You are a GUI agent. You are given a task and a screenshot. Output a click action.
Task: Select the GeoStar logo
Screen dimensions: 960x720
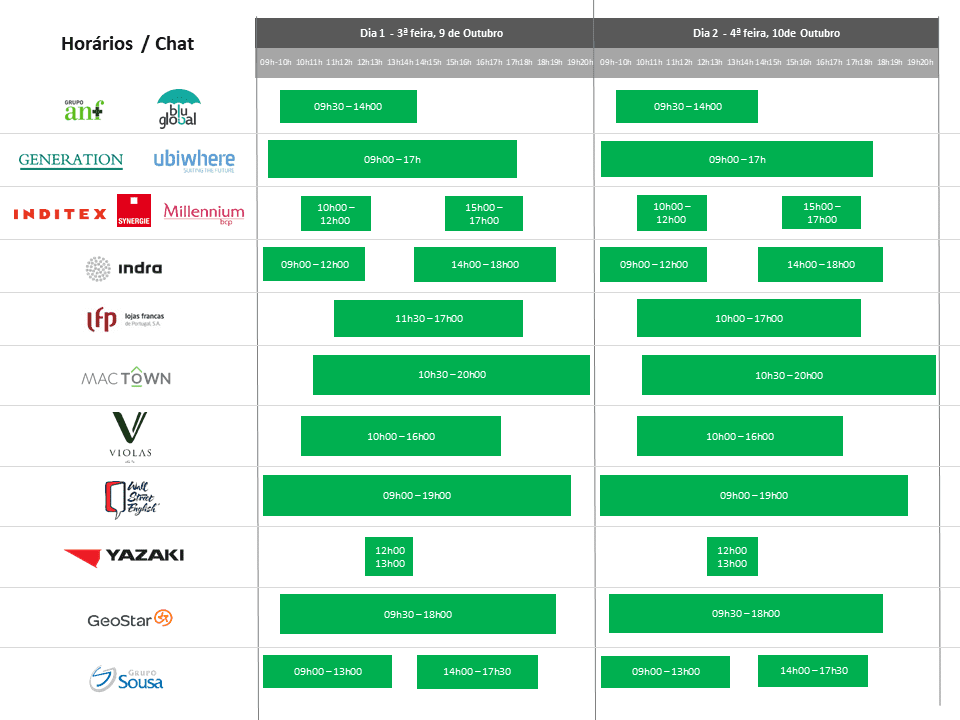(x=130, y=619)
